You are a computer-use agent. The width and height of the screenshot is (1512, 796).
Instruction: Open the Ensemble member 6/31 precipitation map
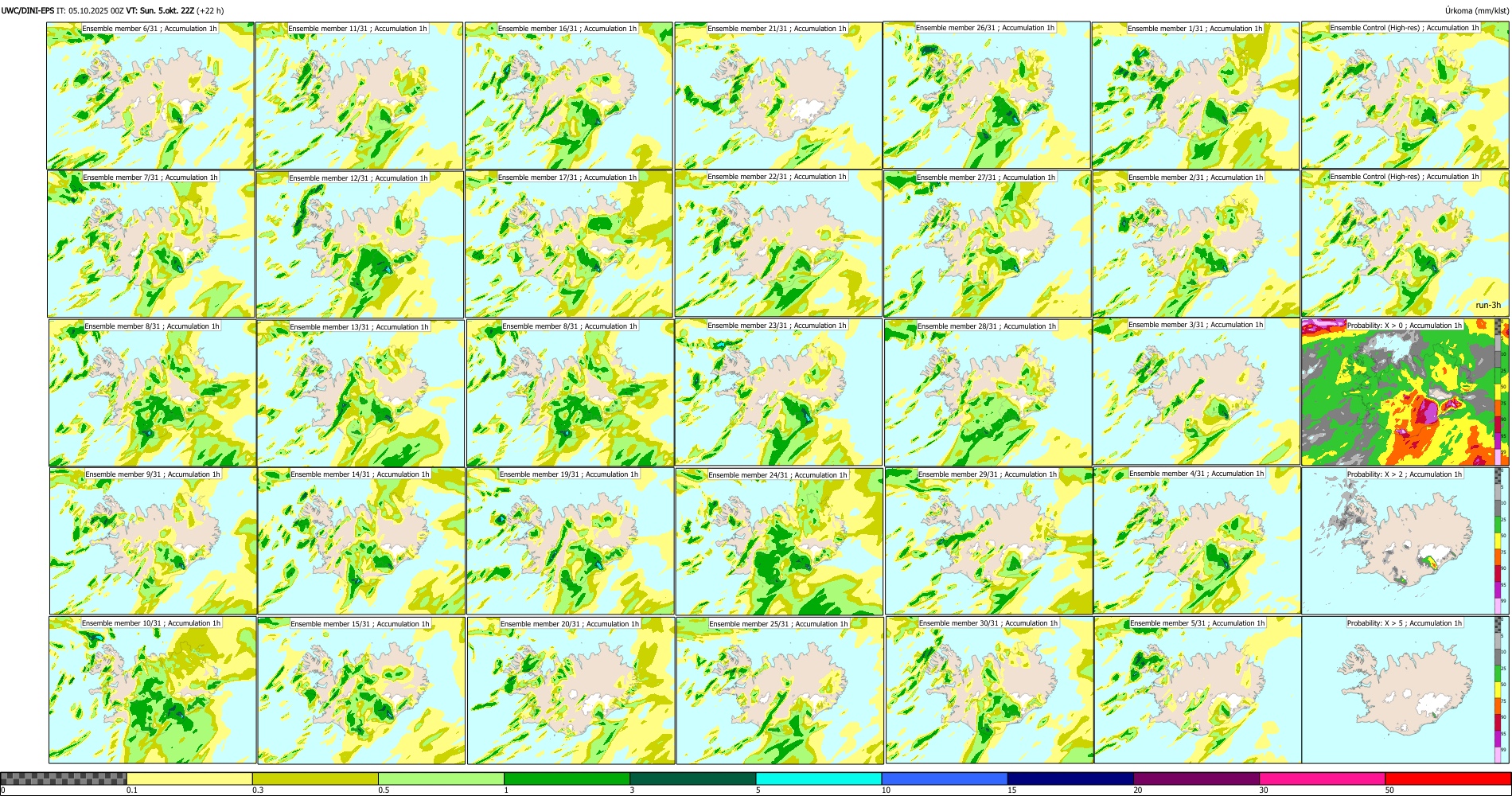coord(150,96)
